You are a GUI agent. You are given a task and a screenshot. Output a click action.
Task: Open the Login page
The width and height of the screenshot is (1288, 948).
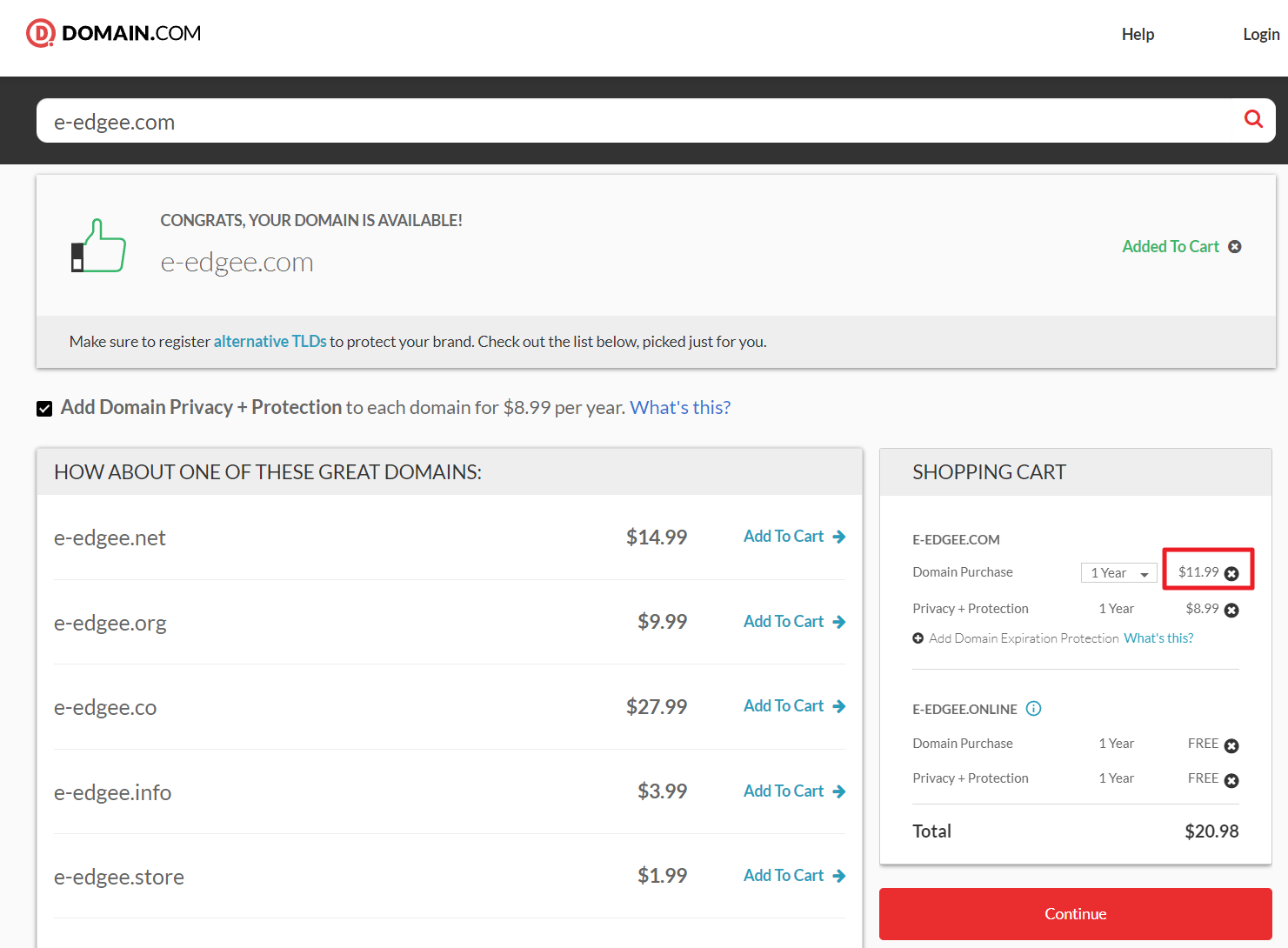(x=1261, y=34)
